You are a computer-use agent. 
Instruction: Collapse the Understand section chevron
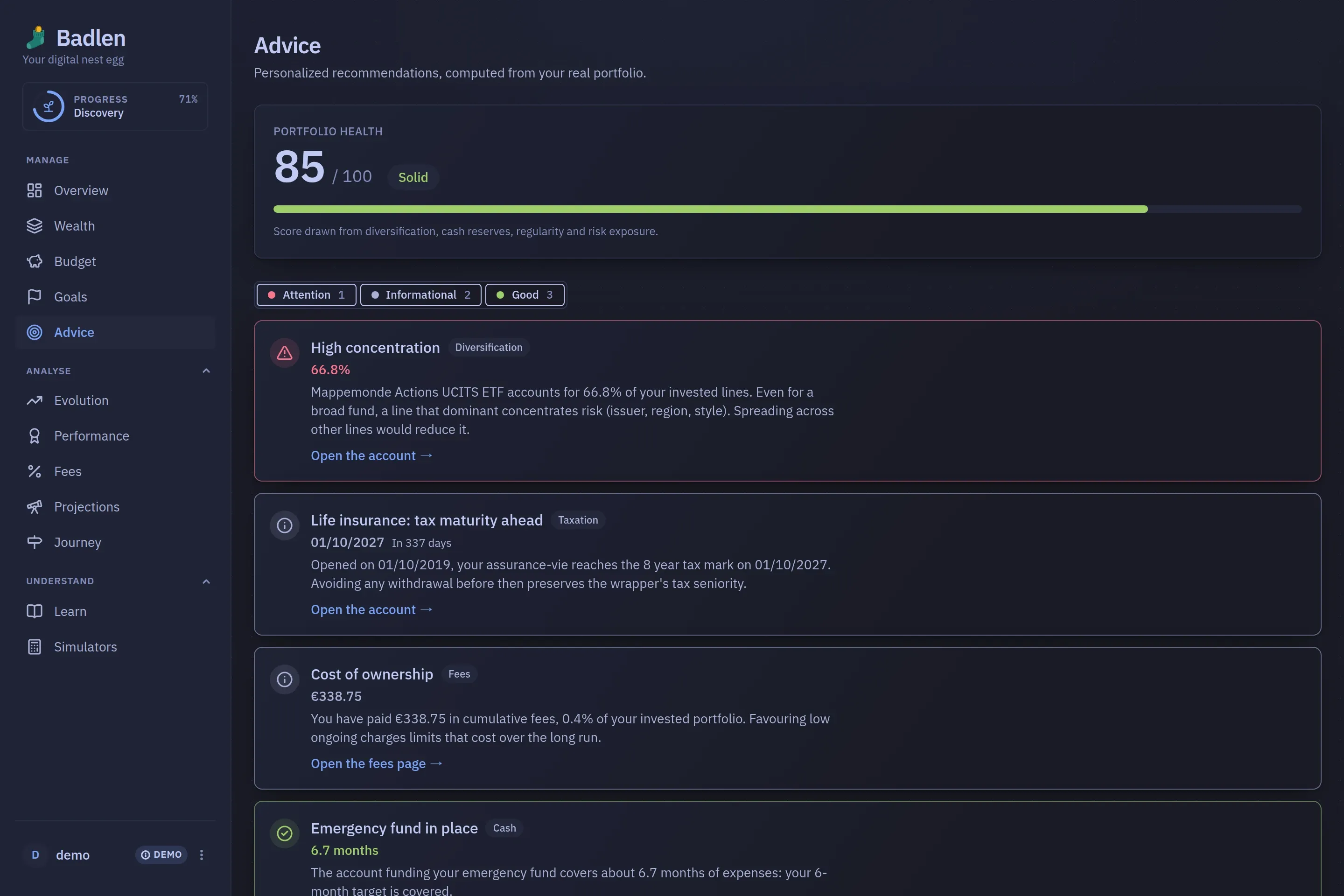[206, 582]
